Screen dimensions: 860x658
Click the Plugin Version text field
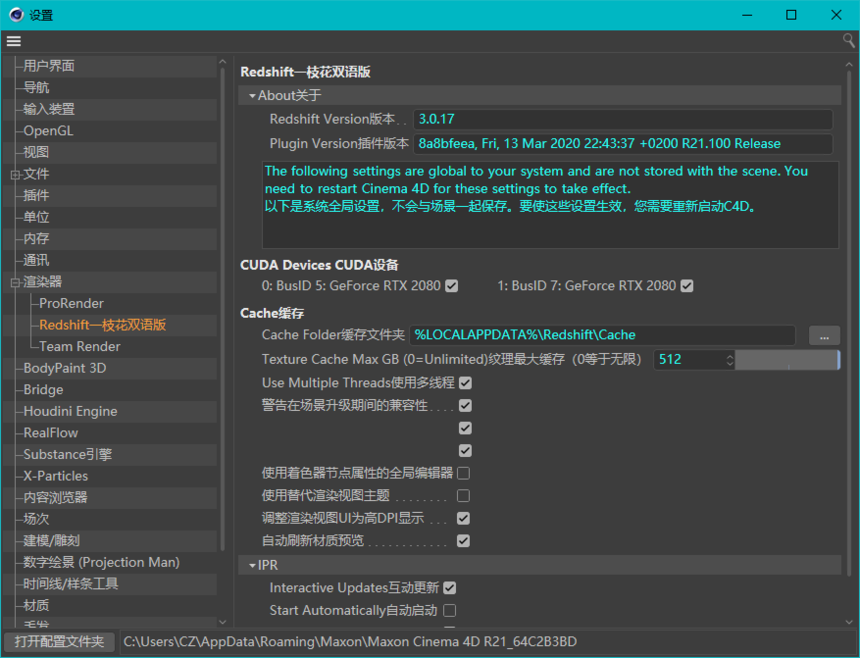click(623, 144)
